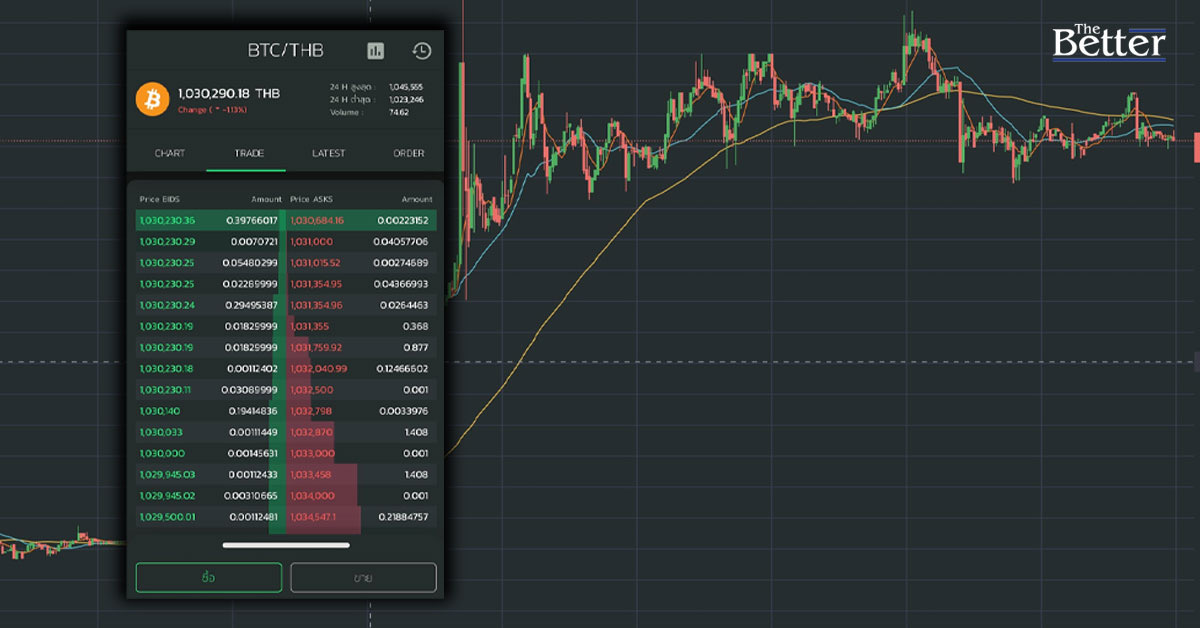Select the lowest bid 1,029,500.01
The image size is (1200, 628).
click(167, 517)
